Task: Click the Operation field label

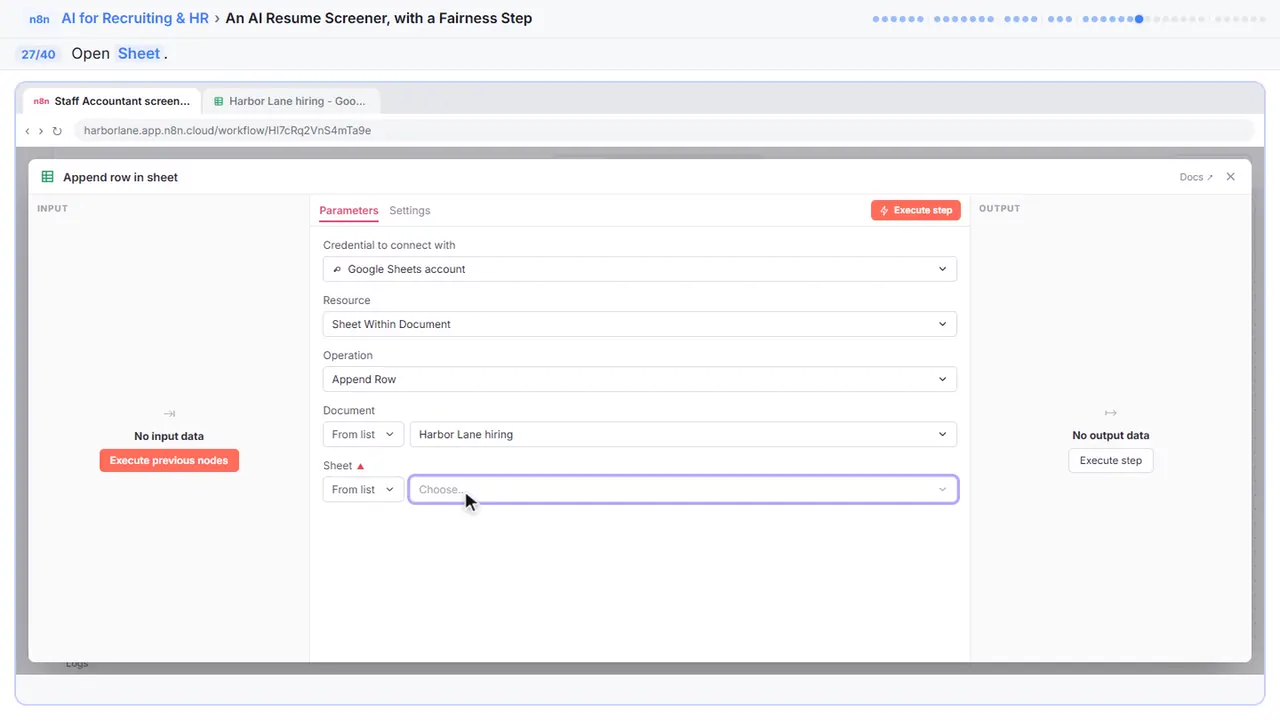Action: (x=348, y=355)
